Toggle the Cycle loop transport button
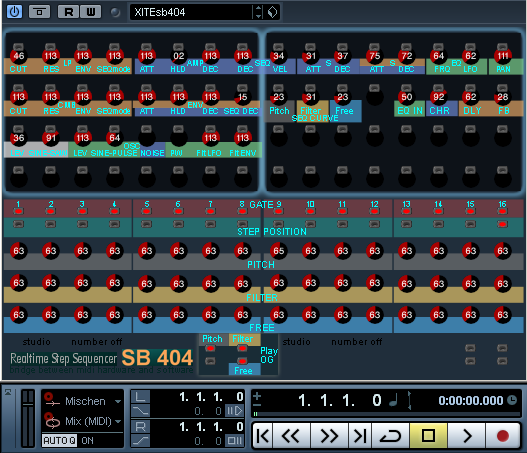Viewport: 527px width, 453px height. pos(390,436)
